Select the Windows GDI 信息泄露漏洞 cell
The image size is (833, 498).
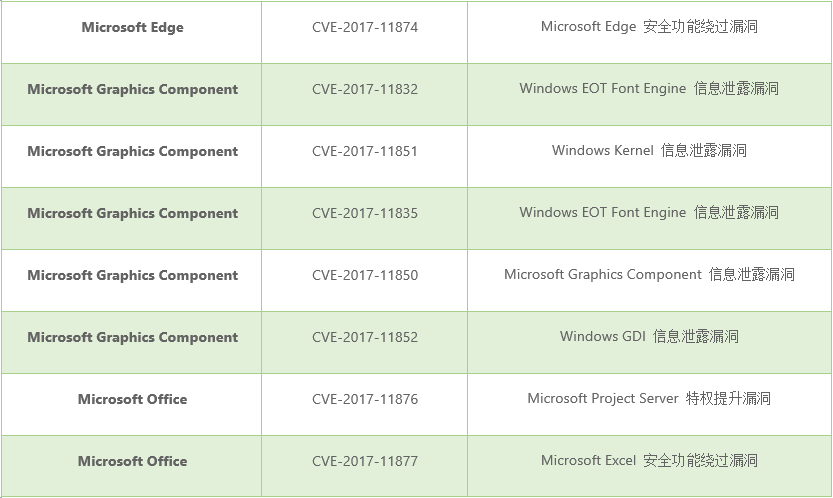point(649,337)
